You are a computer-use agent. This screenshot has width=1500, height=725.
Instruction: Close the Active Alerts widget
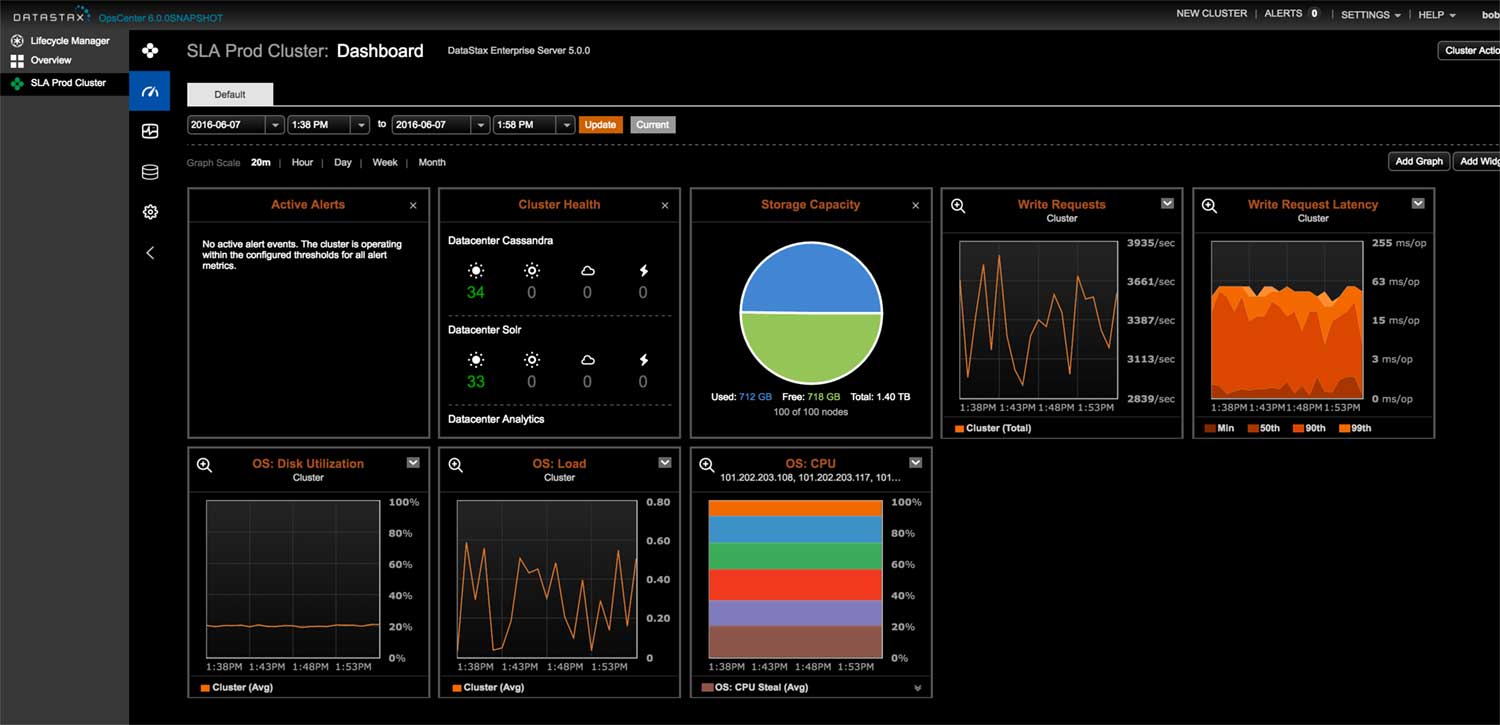point(413,205)
